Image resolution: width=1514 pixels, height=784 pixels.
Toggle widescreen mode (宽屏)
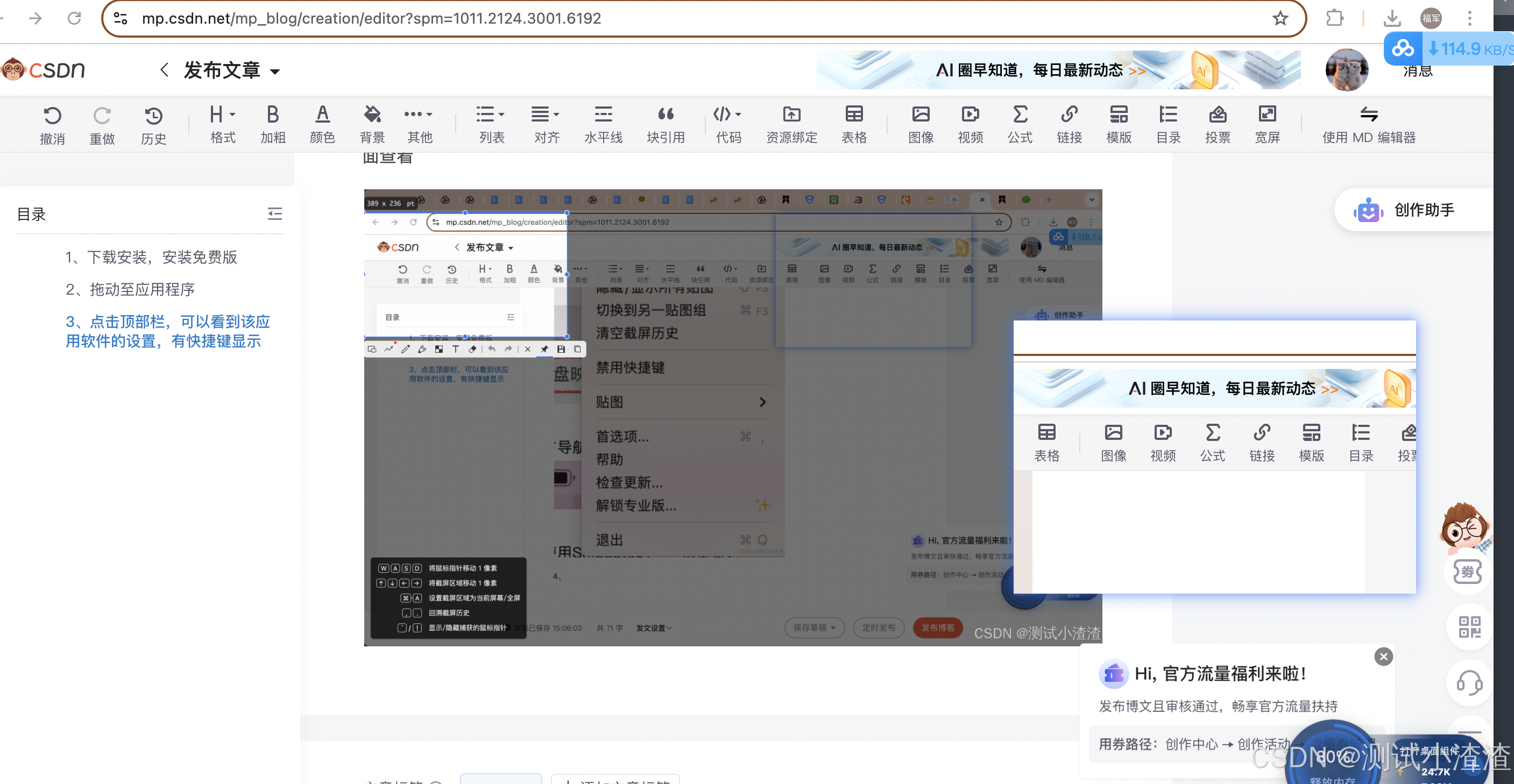(1267, 124)
